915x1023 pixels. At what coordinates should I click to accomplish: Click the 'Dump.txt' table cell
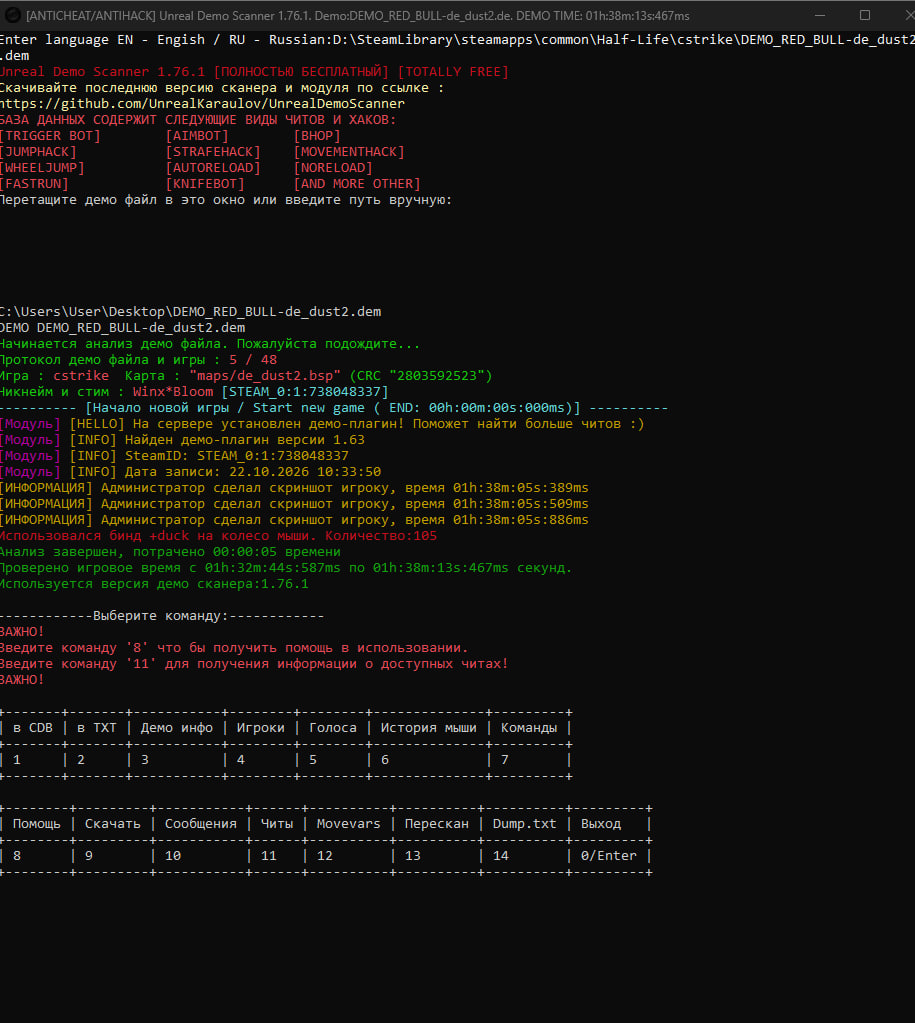click(x=525, y=823)
